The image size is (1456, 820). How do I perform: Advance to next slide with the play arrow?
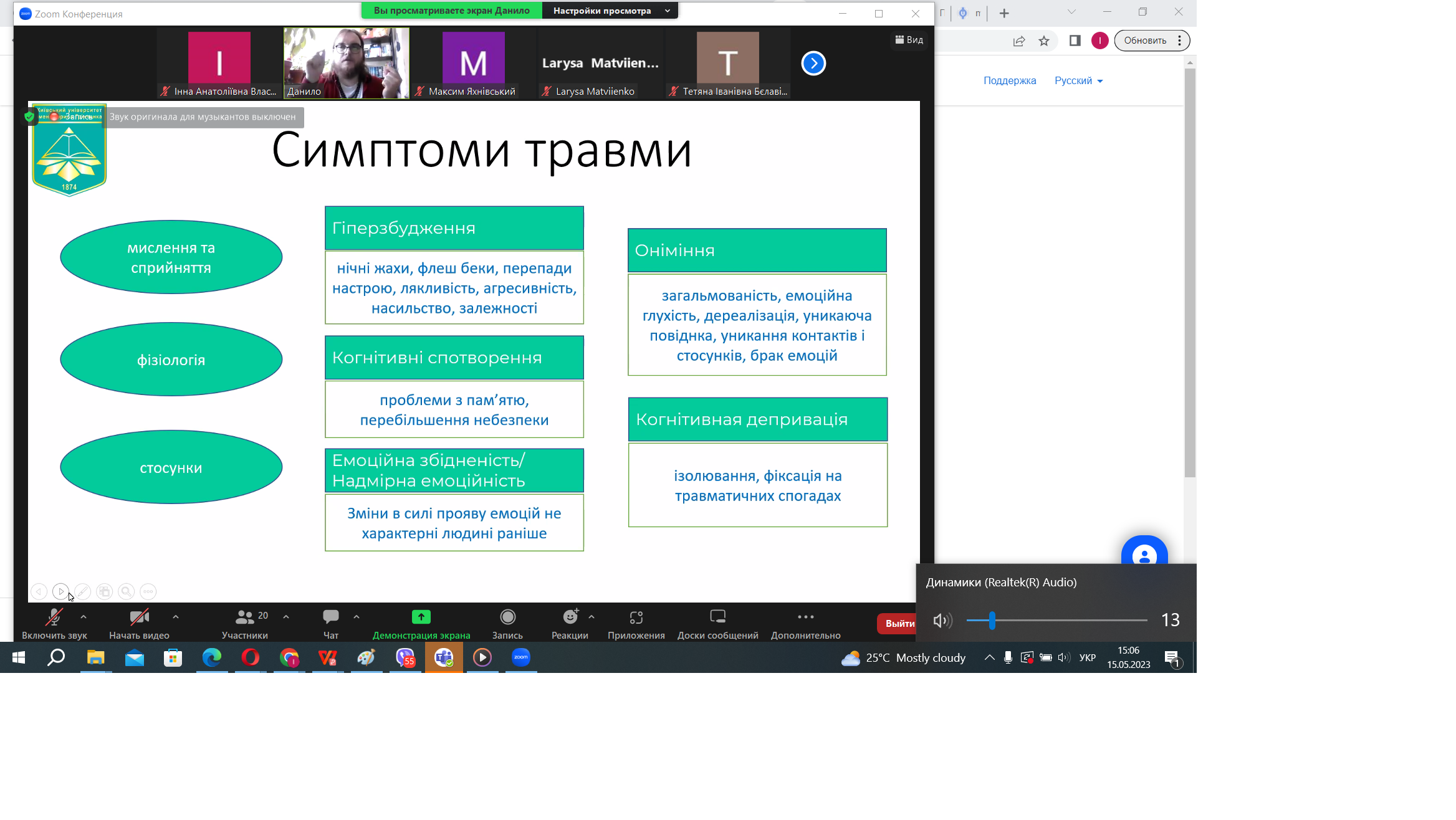pyautogui.click(x=60, y=591)
